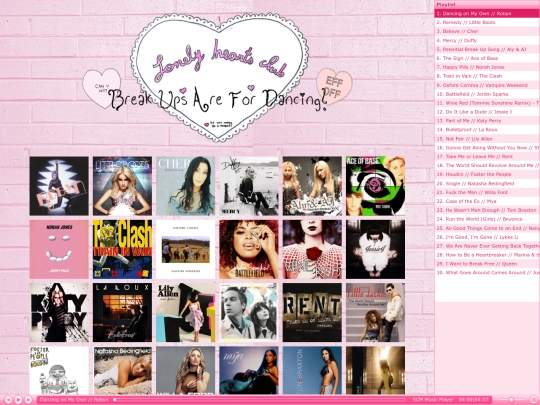This screenshot has height=405, width=540.
Task: Click the song progress seek bar
Action: pyautogui.click(x=260, y=400)
